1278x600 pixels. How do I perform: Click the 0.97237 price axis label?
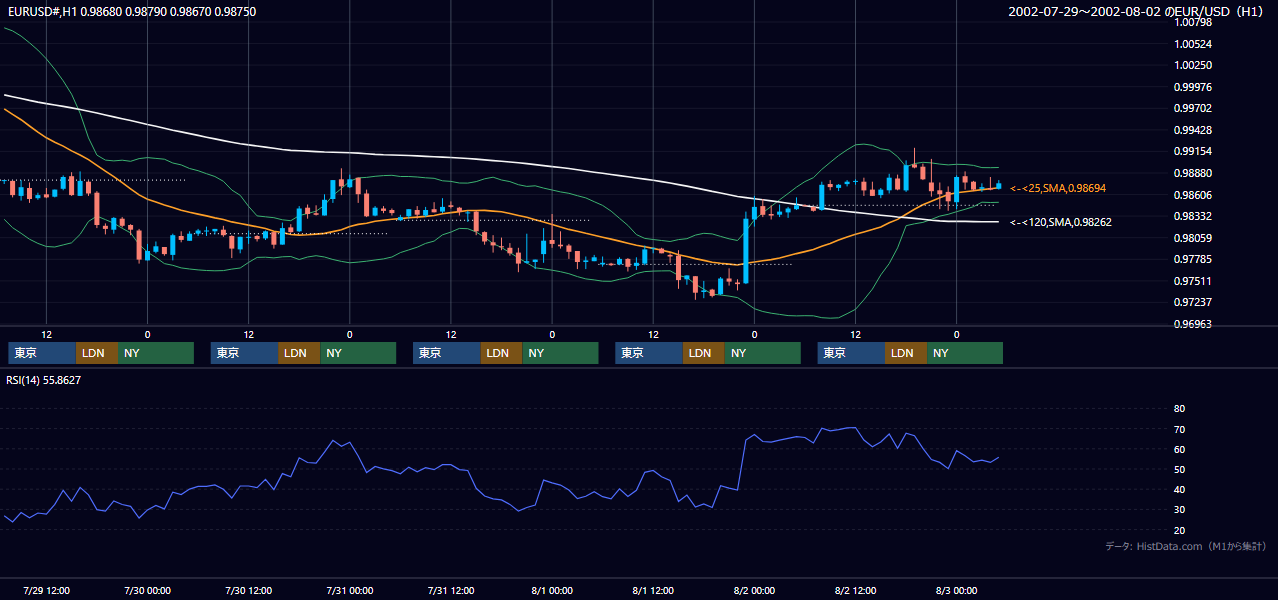[1194, 302]
